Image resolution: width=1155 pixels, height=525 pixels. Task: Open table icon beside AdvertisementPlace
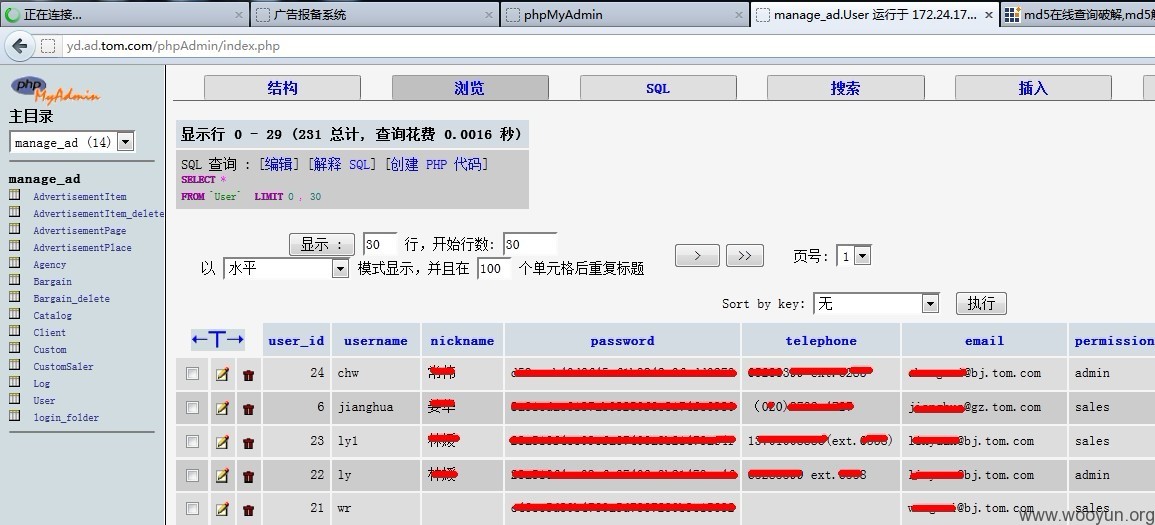(14, 247)
